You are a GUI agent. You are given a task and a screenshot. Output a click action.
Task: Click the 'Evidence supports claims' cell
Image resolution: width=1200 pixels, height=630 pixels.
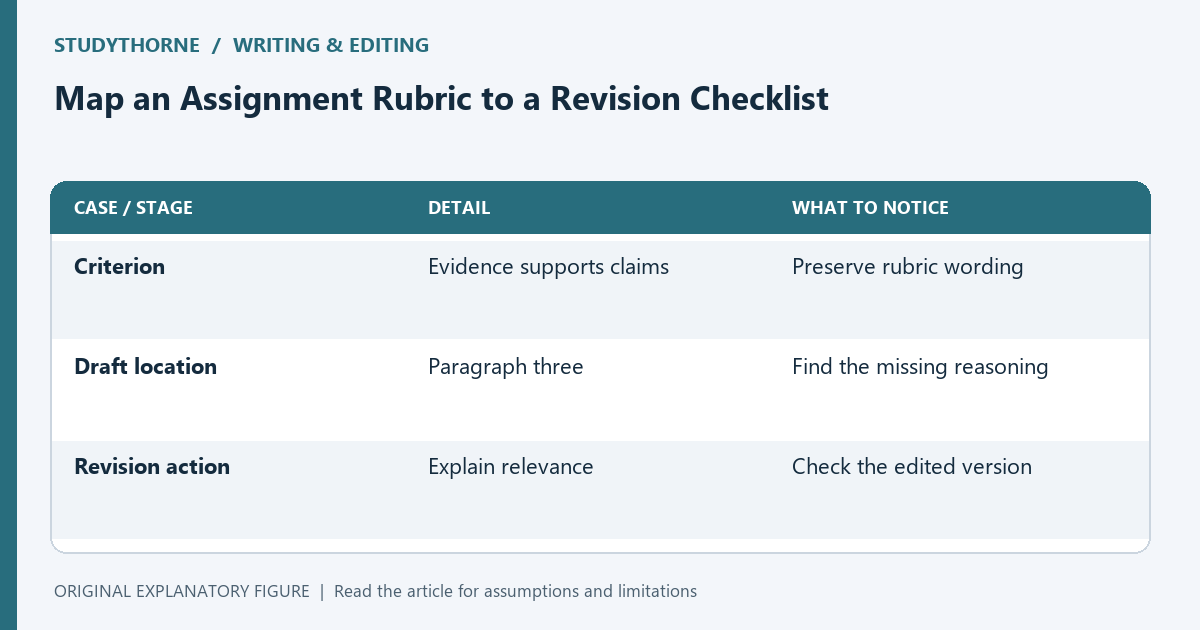pyautogui.click(x=548, y=267)
